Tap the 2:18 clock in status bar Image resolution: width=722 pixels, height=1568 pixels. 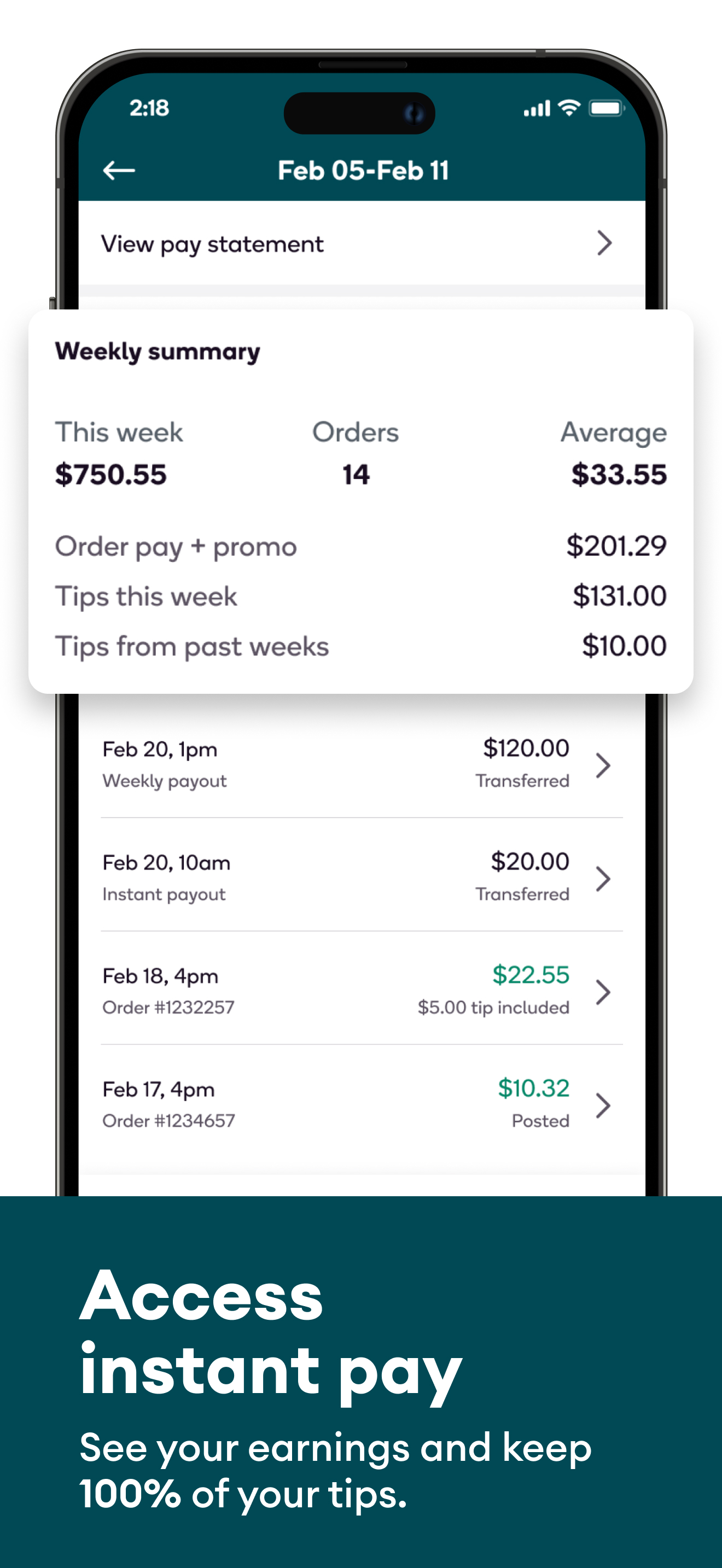point(149,108)
